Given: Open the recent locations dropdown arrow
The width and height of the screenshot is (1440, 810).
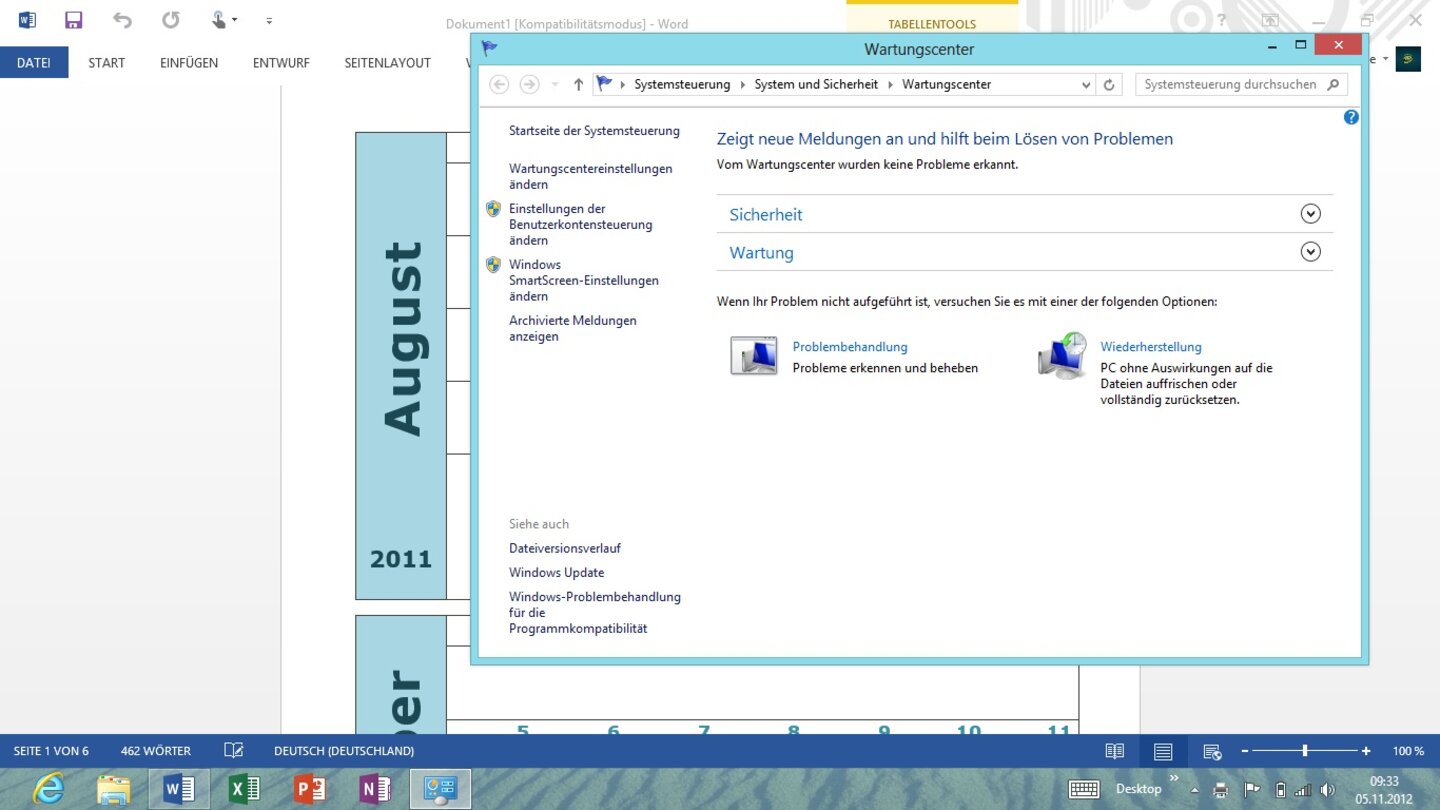Looking at the screenshot, I should [555, 85].
